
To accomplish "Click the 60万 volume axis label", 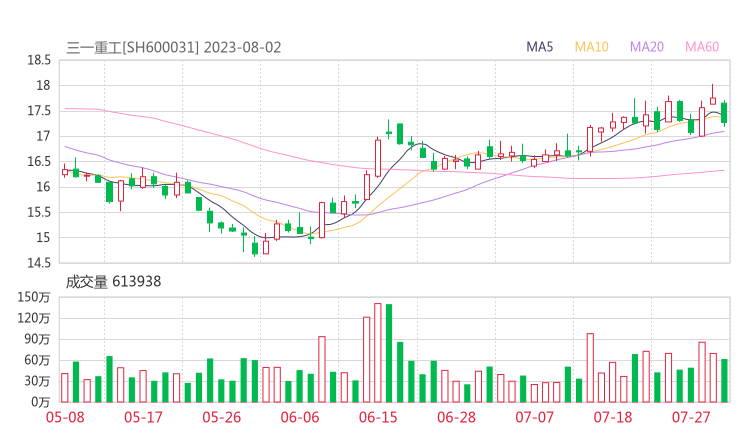I will [37, 360].
